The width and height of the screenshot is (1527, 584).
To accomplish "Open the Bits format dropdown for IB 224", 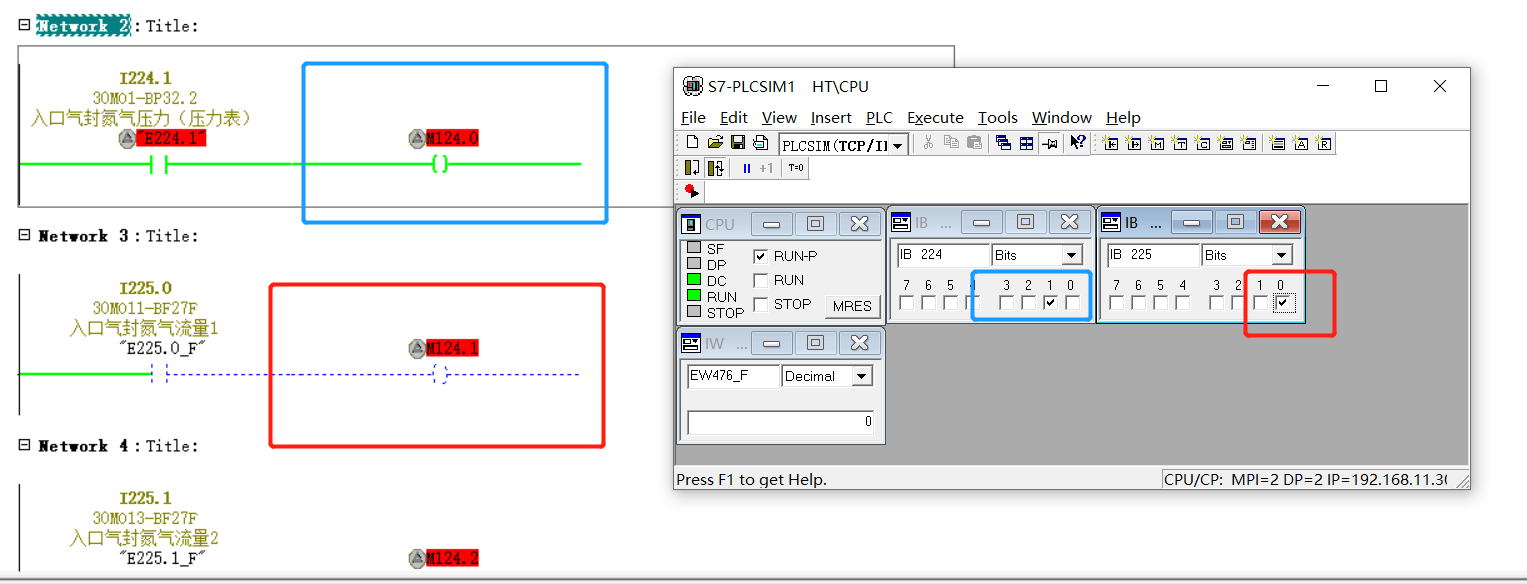I will [1071, 255].
